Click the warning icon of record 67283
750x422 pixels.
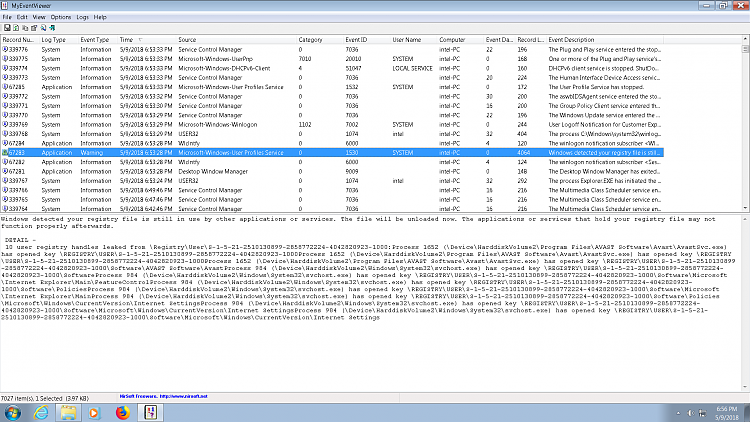[x=5, y=153]
